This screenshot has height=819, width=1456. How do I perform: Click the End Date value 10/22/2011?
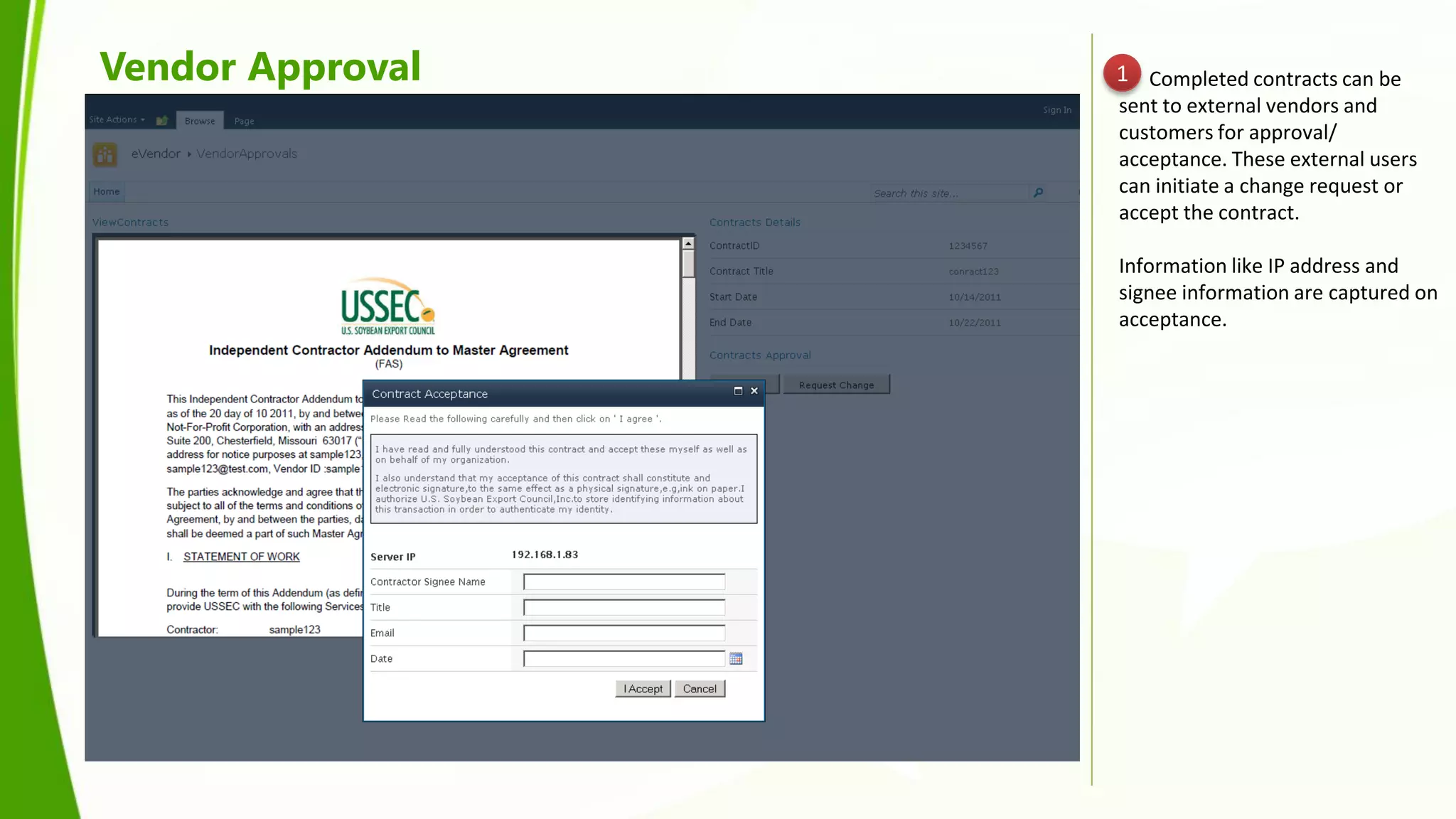click(x=975, y=323)
